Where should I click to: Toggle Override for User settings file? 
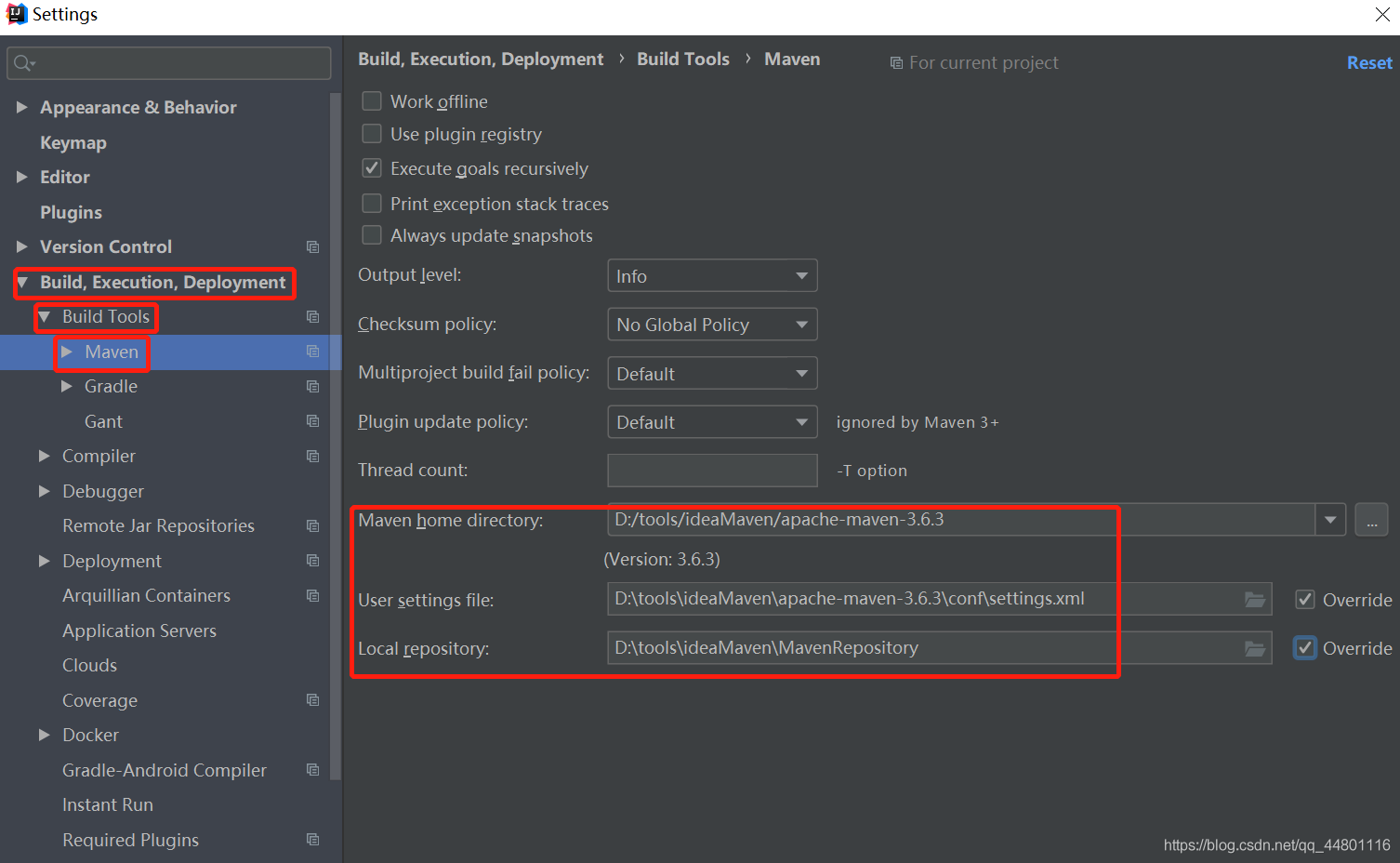[x=1305, y=600]
